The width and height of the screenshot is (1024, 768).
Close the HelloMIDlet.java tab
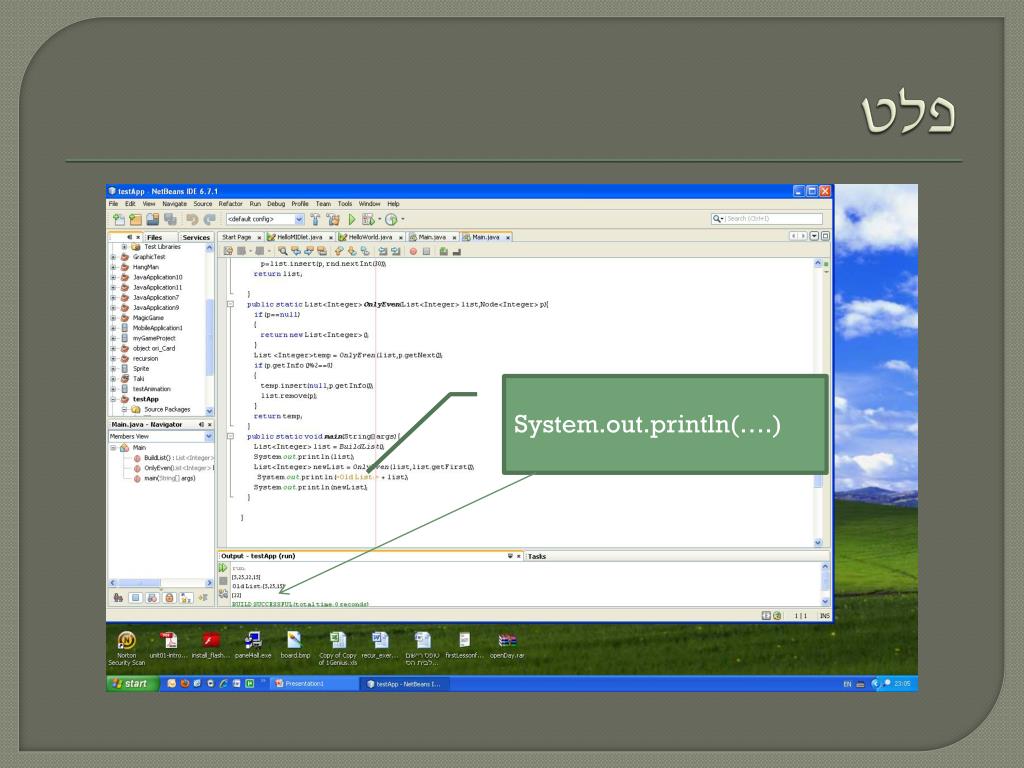pyautogui.click(x=331, y=238)
